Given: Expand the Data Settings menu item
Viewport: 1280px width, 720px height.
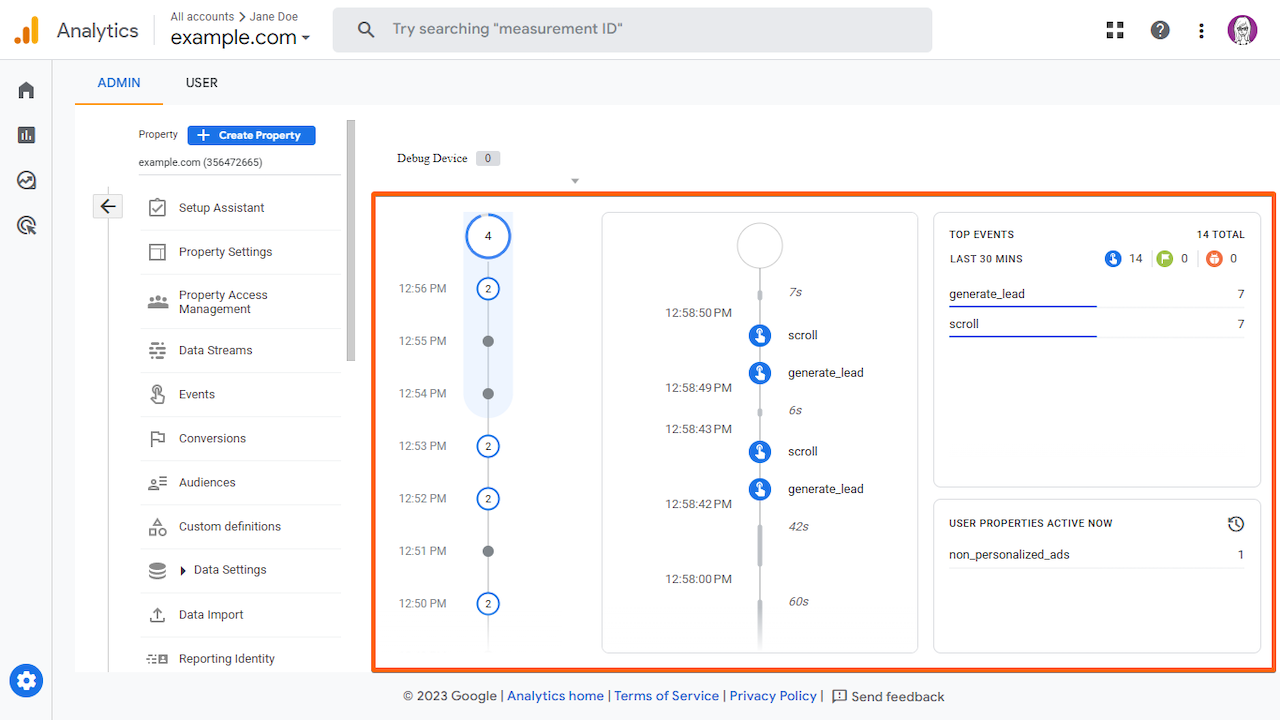Looking at the screenshot, I should [x=228, y=570].
